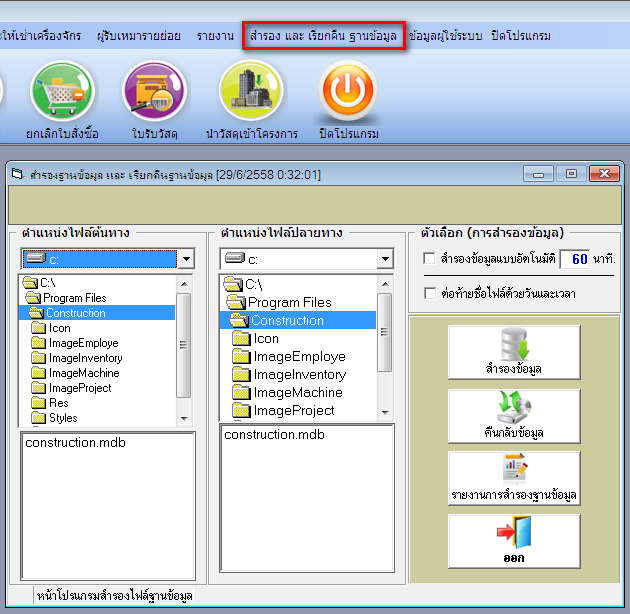Close the backup database window
The width and height of the screenshot is (630, 614).
coord(604,174)
